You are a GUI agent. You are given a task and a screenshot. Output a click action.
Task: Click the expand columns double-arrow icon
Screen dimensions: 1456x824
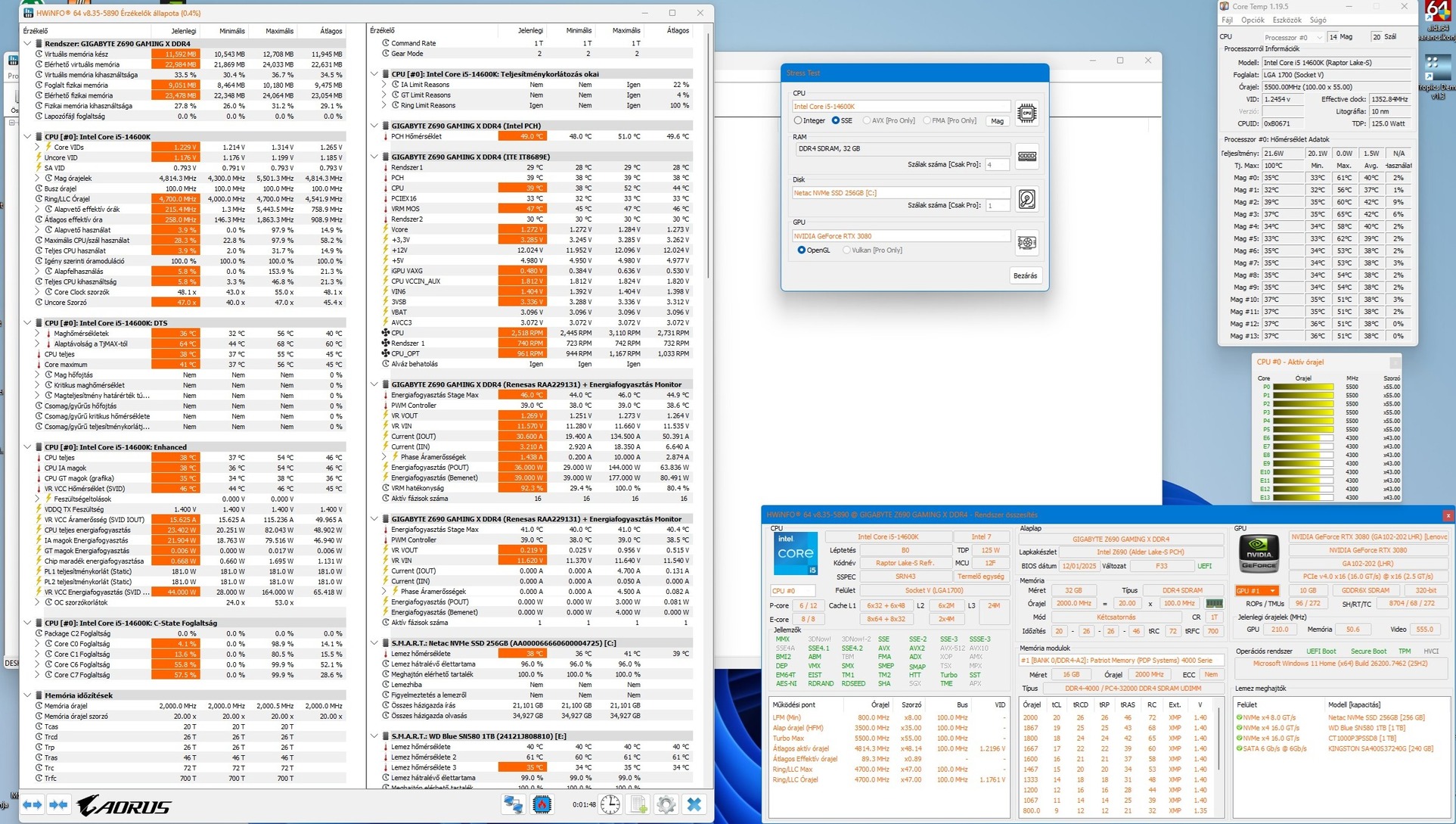coord(32,805)
